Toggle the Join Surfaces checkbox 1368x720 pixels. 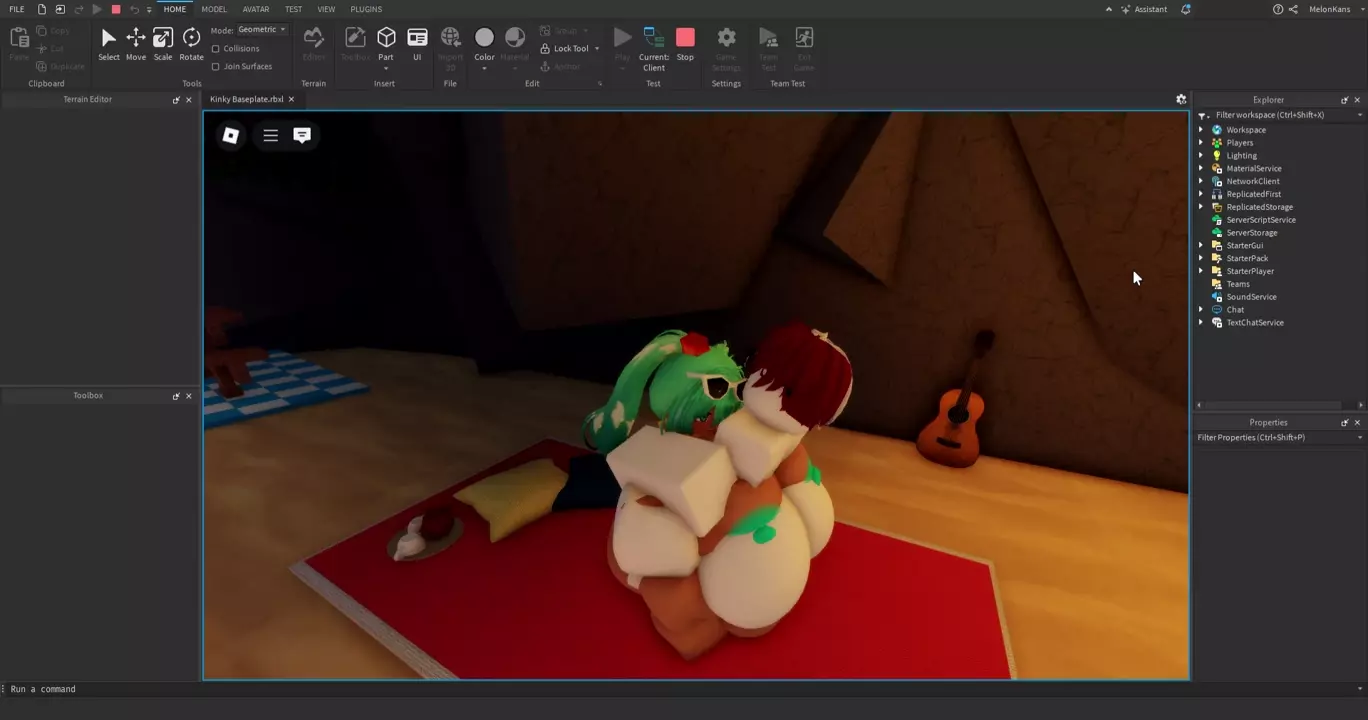(x=216, y=67)
